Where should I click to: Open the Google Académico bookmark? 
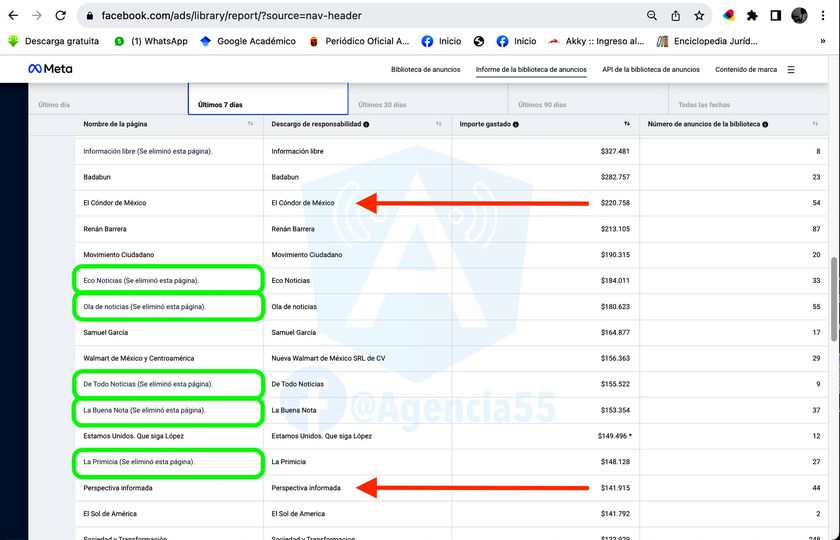click(248, 41)
